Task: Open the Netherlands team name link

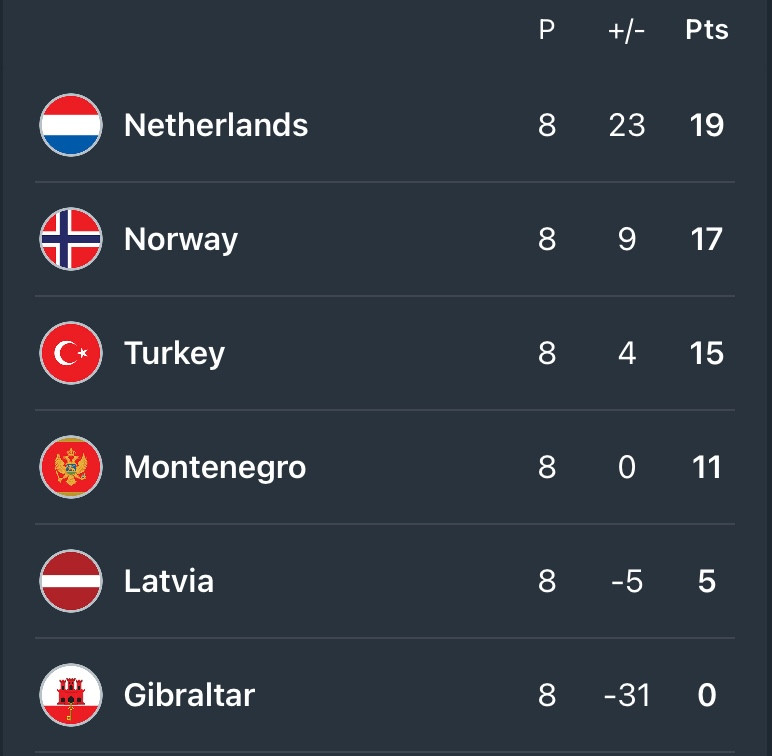Action: pyautogui.click(x=216, y=125)
